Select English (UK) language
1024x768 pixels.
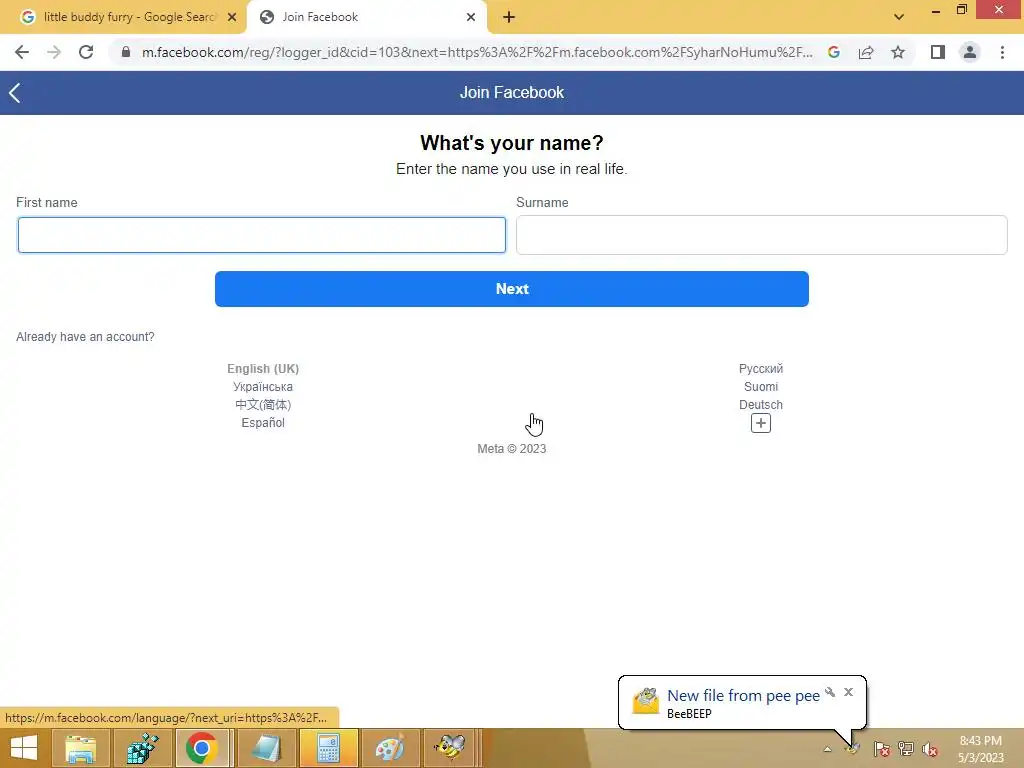pyautogui.click(x=263, y=369)
